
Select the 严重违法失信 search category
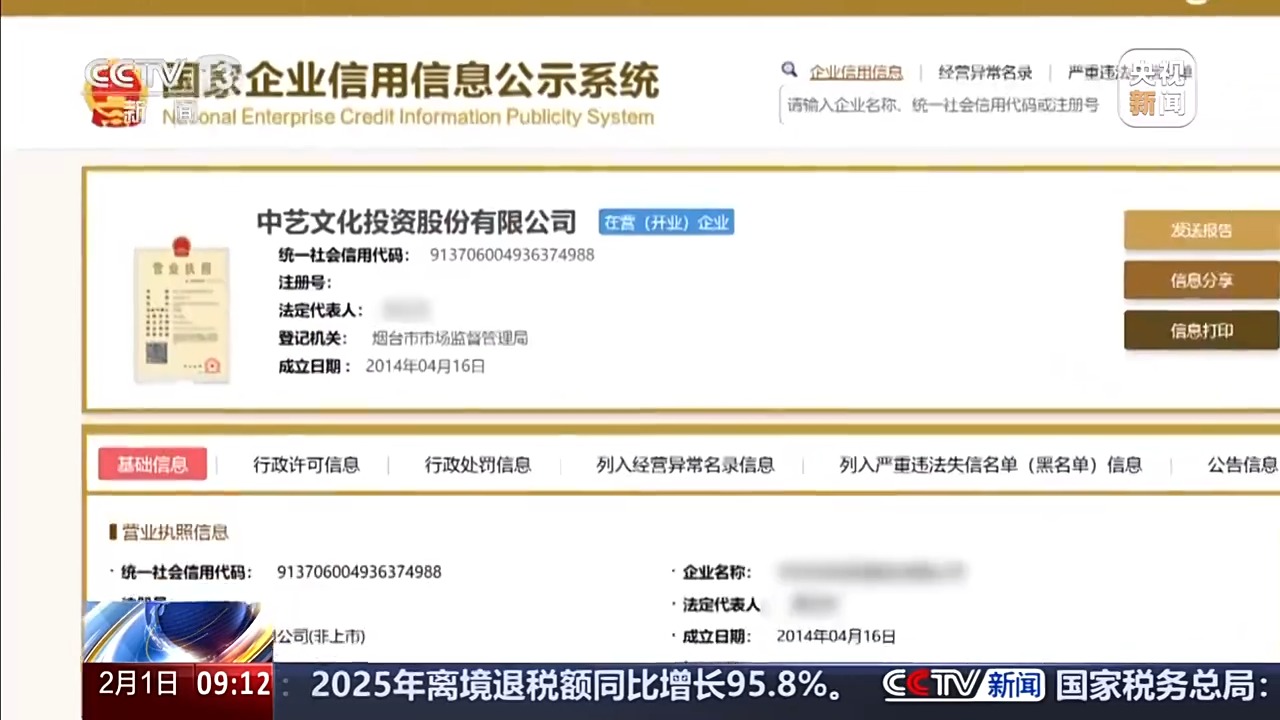(x=1100, y=72)
